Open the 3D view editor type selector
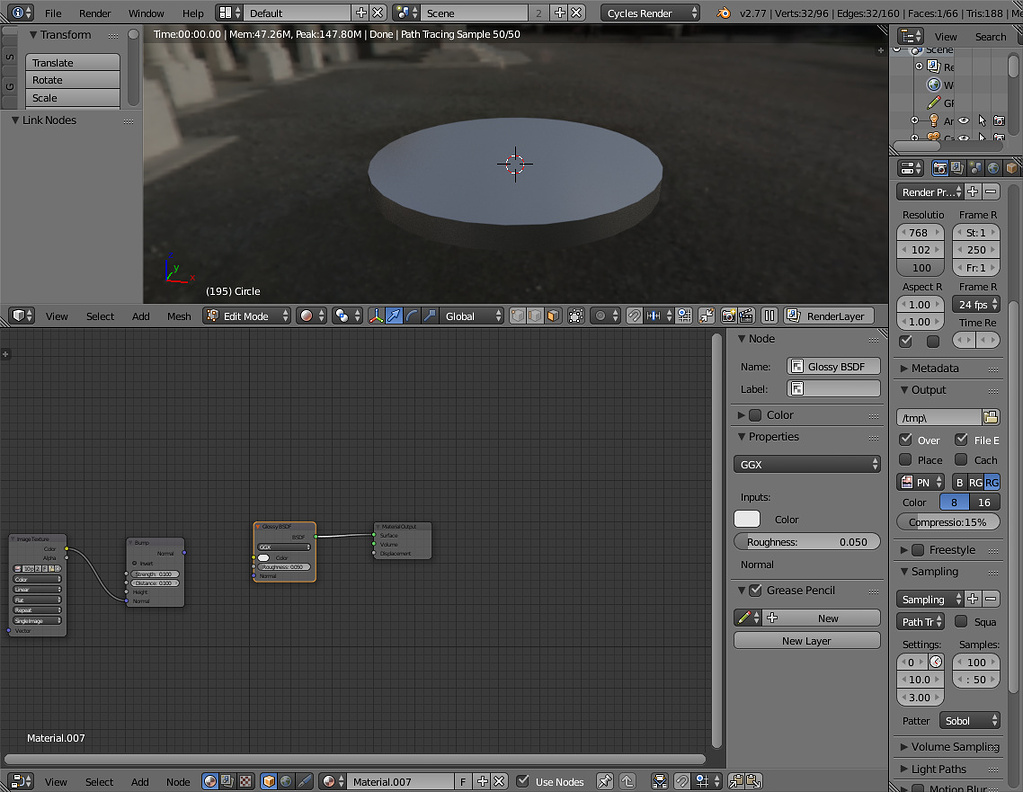 point(22,316)
